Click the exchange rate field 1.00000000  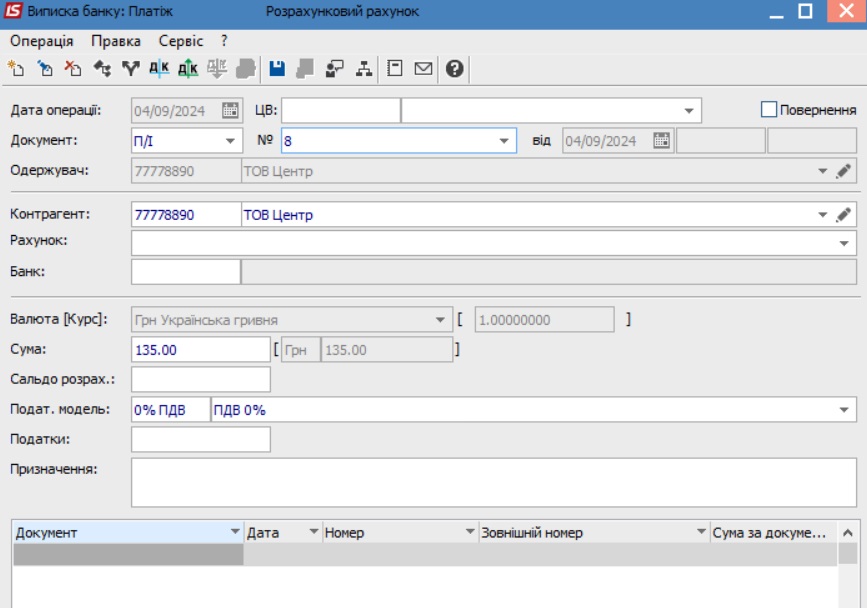[x=545, y=319]
